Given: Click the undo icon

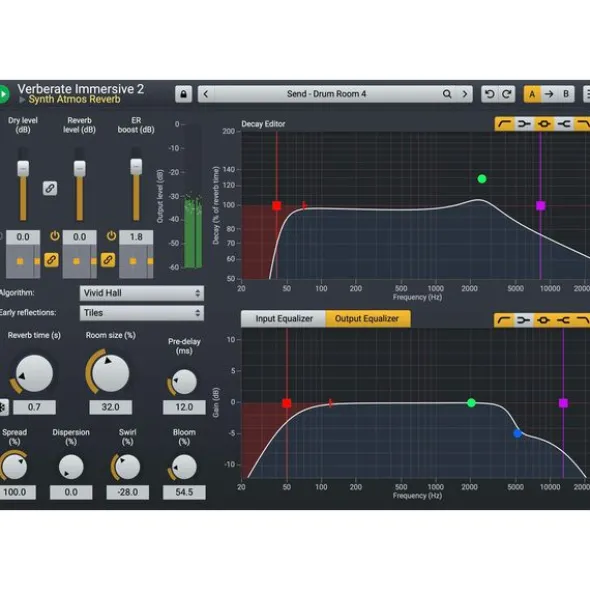Looking at the screenshot, I should (x=490, y=94).
